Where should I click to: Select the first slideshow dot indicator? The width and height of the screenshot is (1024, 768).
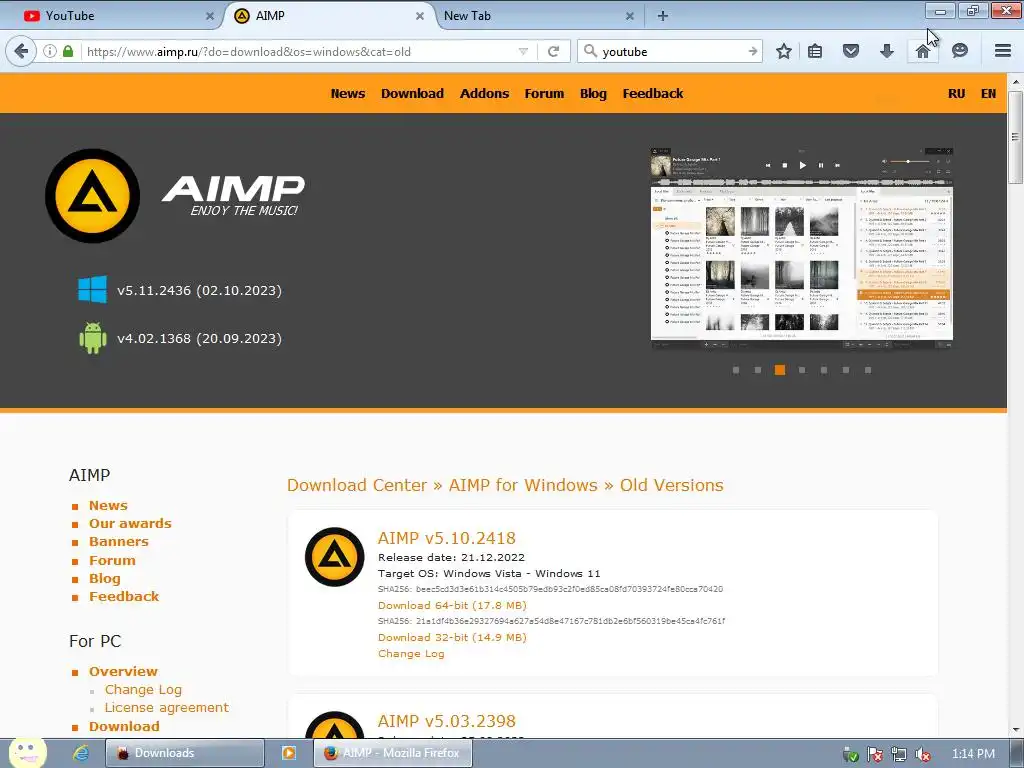(x=736, y=370)
